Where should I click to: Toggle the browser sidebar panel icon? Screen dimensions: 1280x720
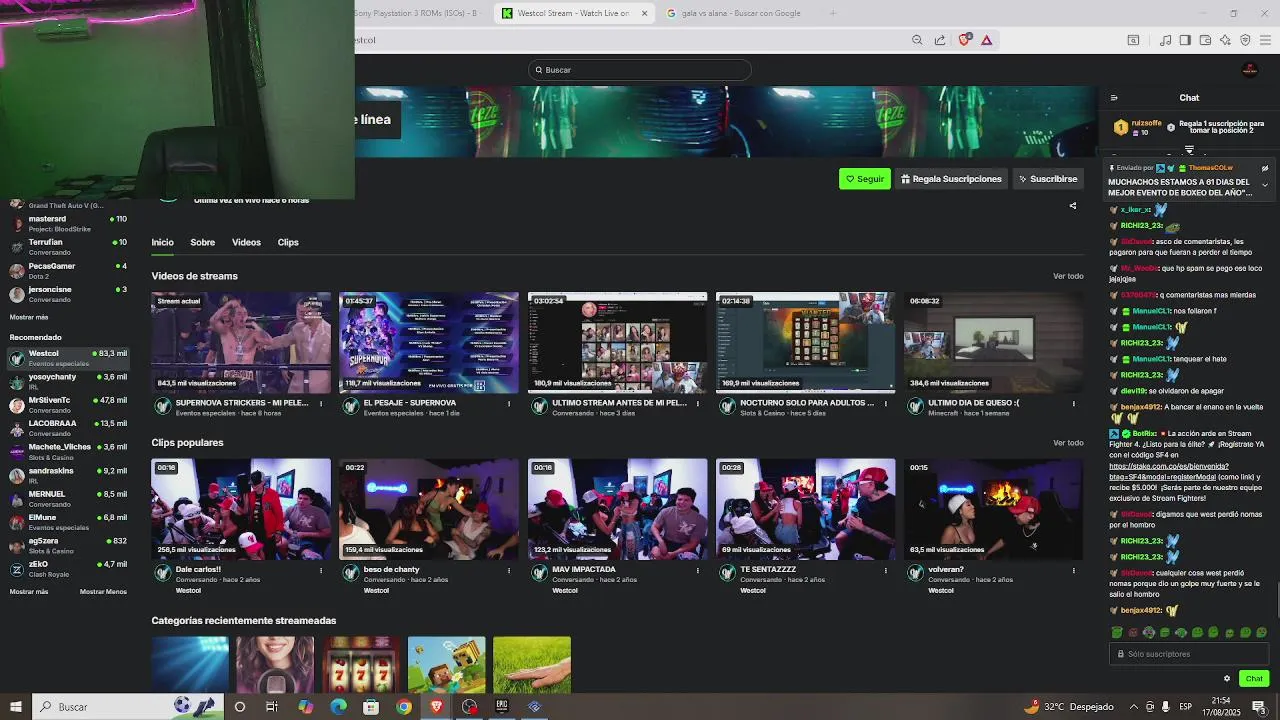click(x=1185, y=40)
